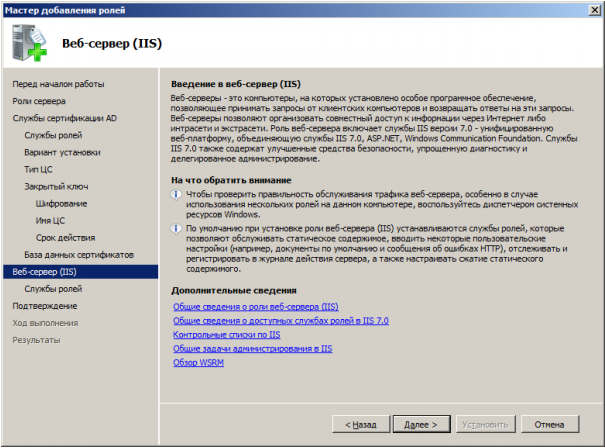This screenshot has height=448, width=605.
Task: Go back with the '< Назад' button
Action: coord(361,424)
